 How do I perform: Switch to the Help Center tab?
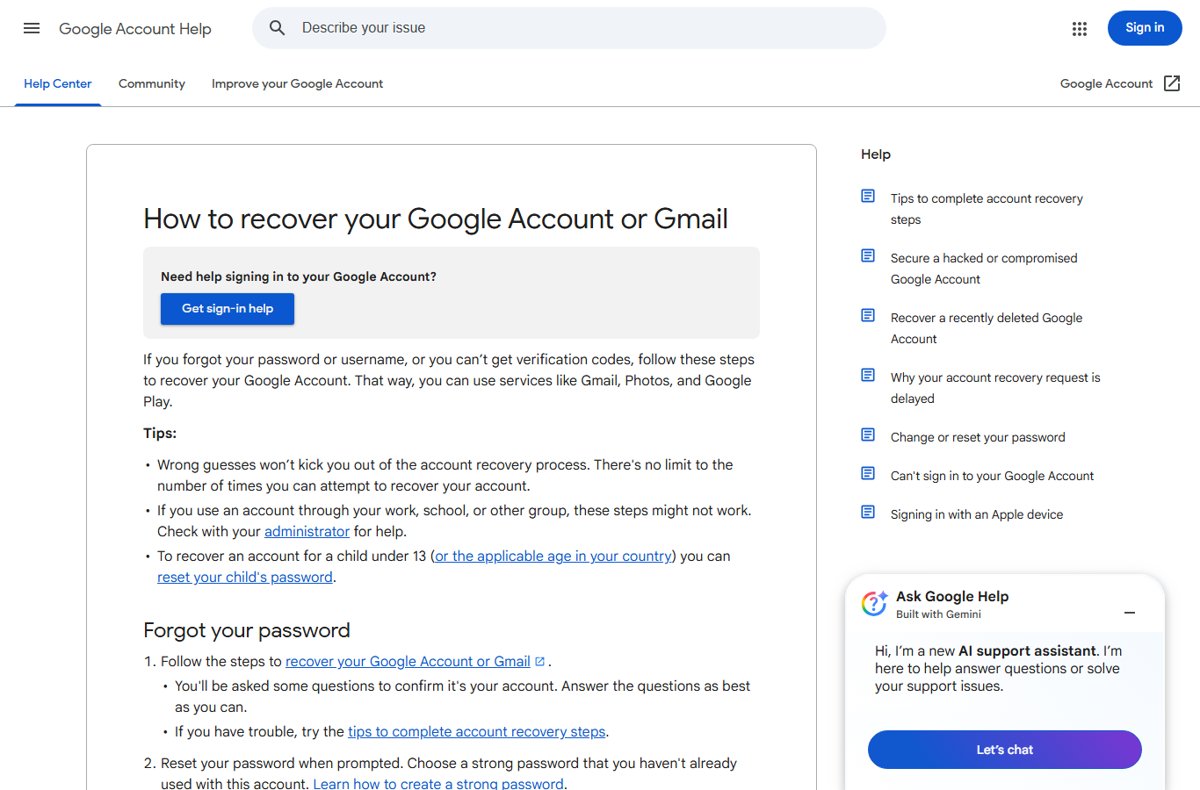click(58, 84)
